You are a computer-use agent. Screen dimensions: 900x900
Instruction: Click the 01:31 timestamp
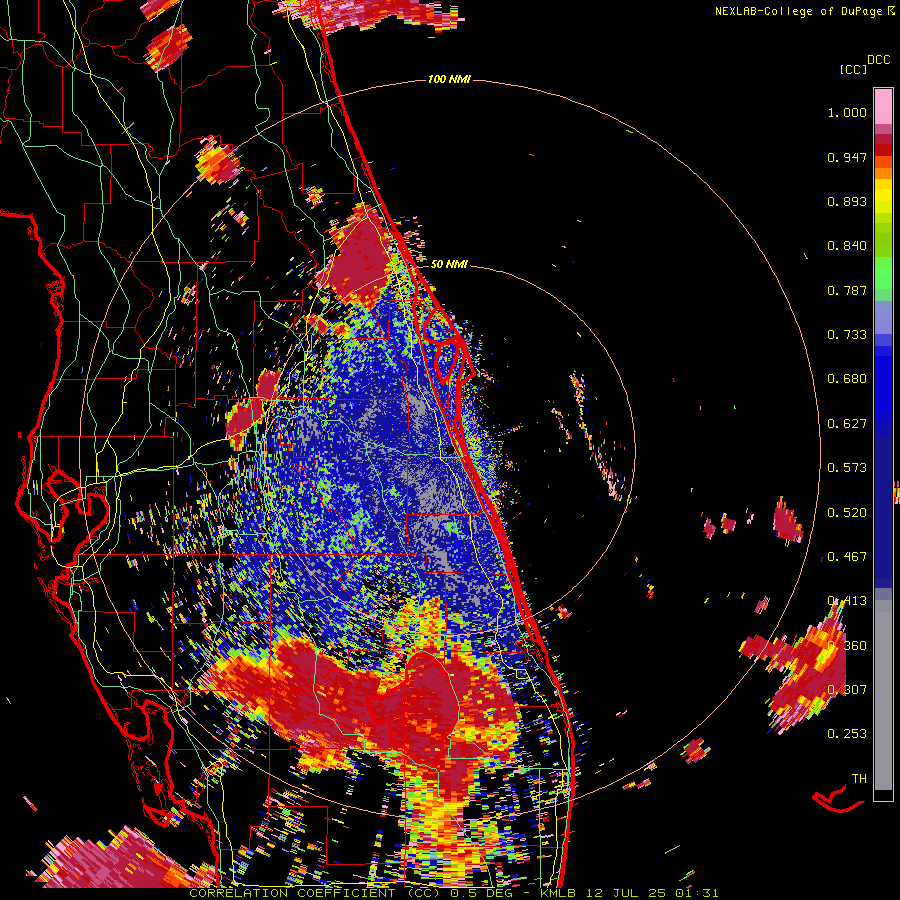[697, 893]
